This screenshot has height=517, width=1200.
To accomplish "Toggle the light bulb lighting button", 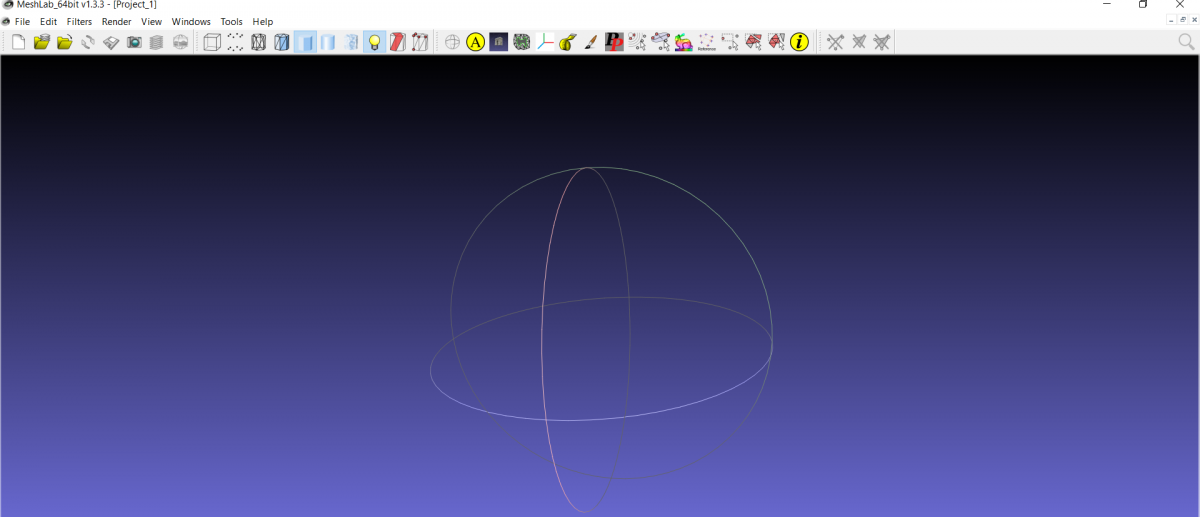I will coord(374,42).
